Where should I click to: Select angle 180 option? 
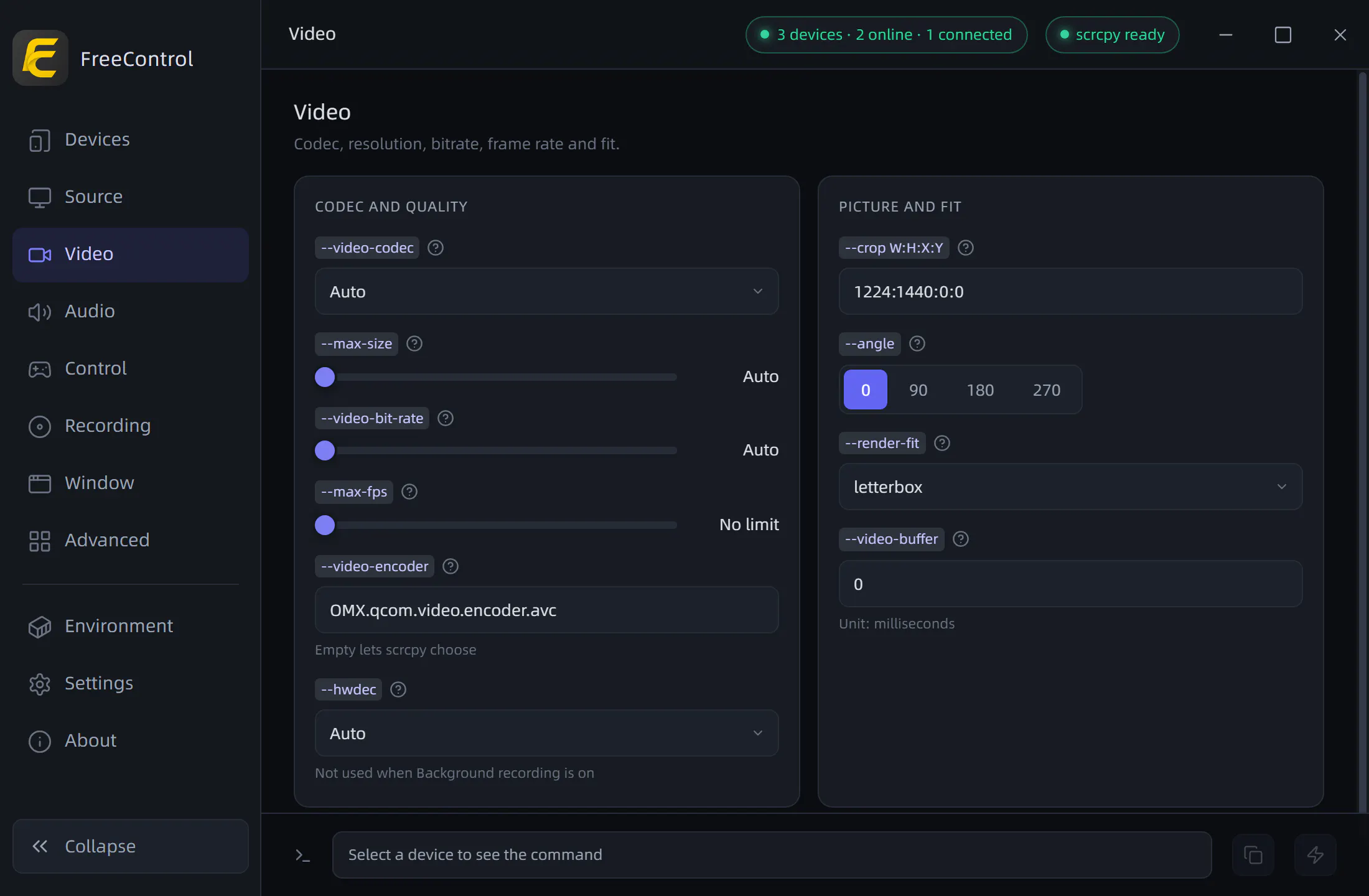point(980,390)
